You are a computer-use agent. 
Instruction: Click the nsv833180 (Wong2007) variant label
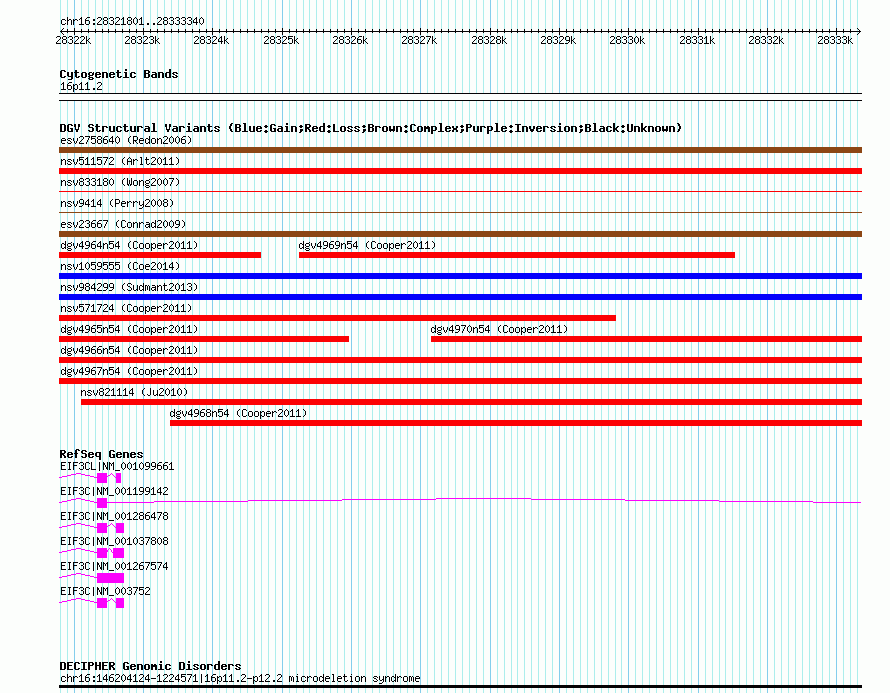[120, 182]
